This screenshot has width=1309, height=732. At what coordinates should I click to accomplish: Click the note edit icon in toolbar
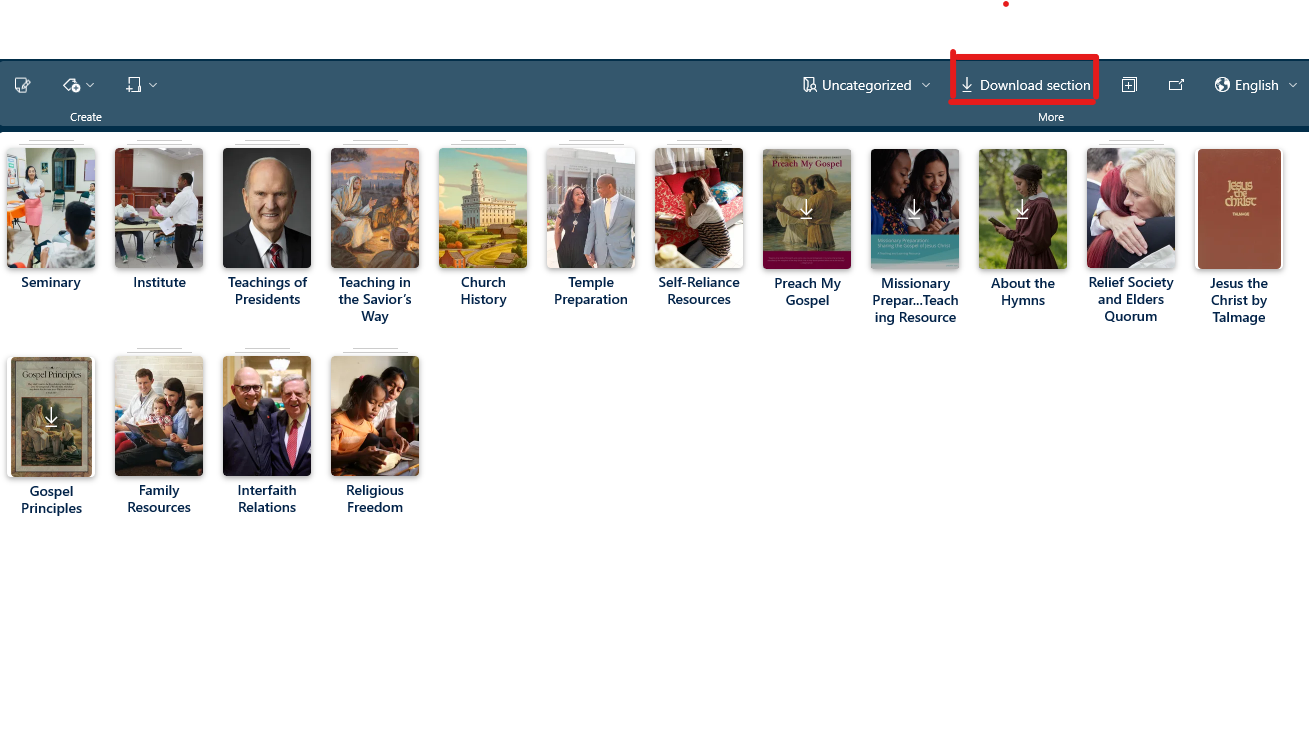pos(23,85)
